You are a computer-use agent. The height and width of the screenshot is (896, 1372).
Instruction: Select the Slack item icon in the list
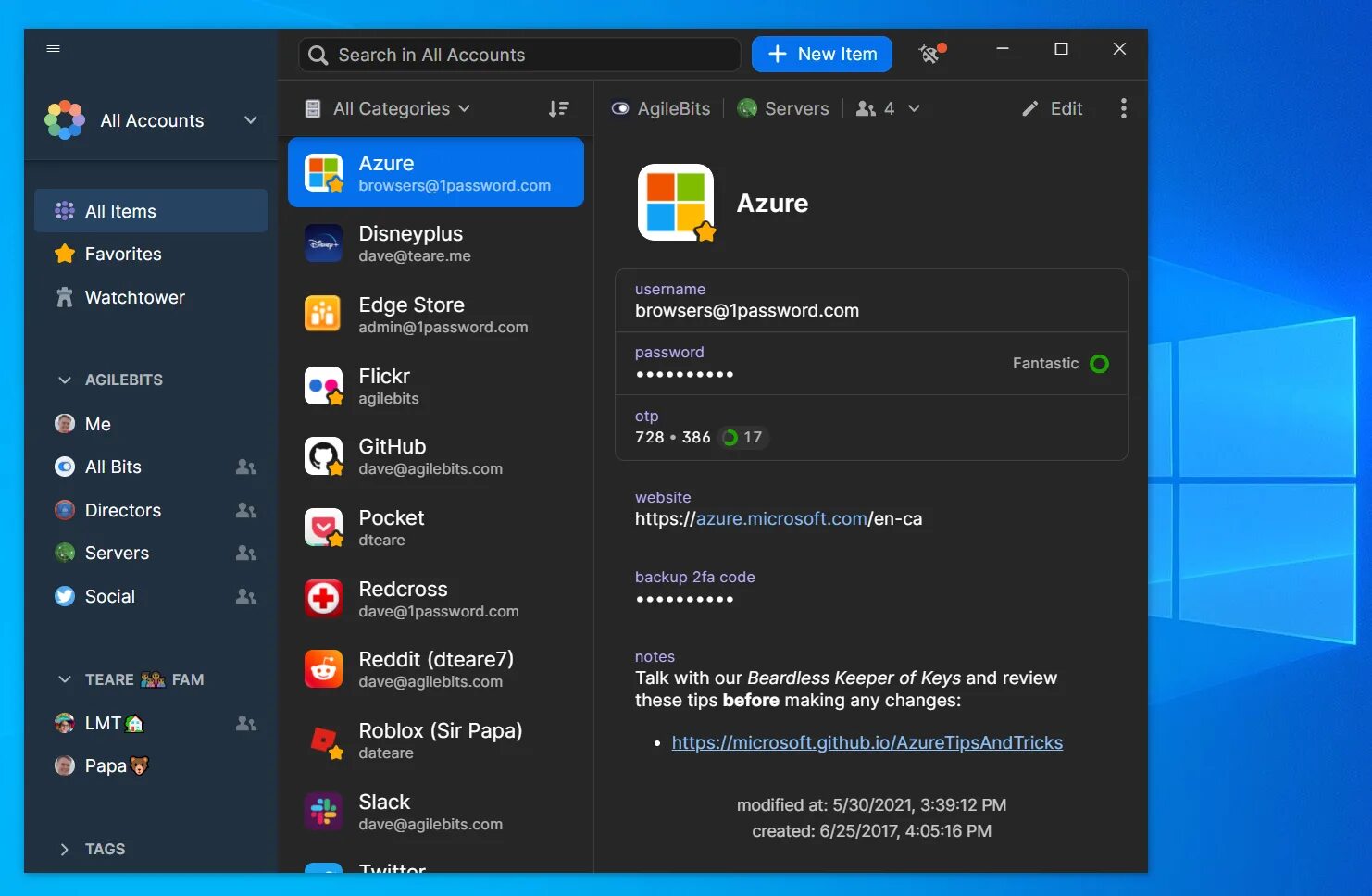click(322, 811)
